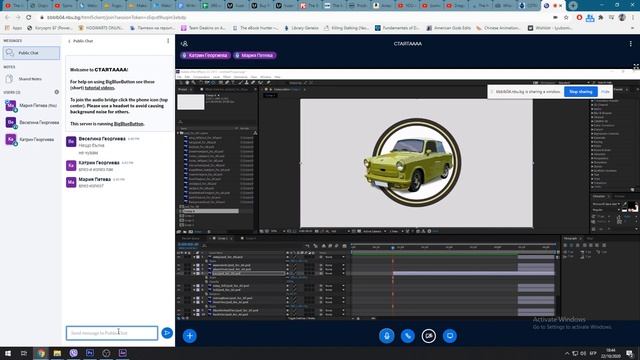Select the Rectangle shape tool

click(x=220, y=83)
